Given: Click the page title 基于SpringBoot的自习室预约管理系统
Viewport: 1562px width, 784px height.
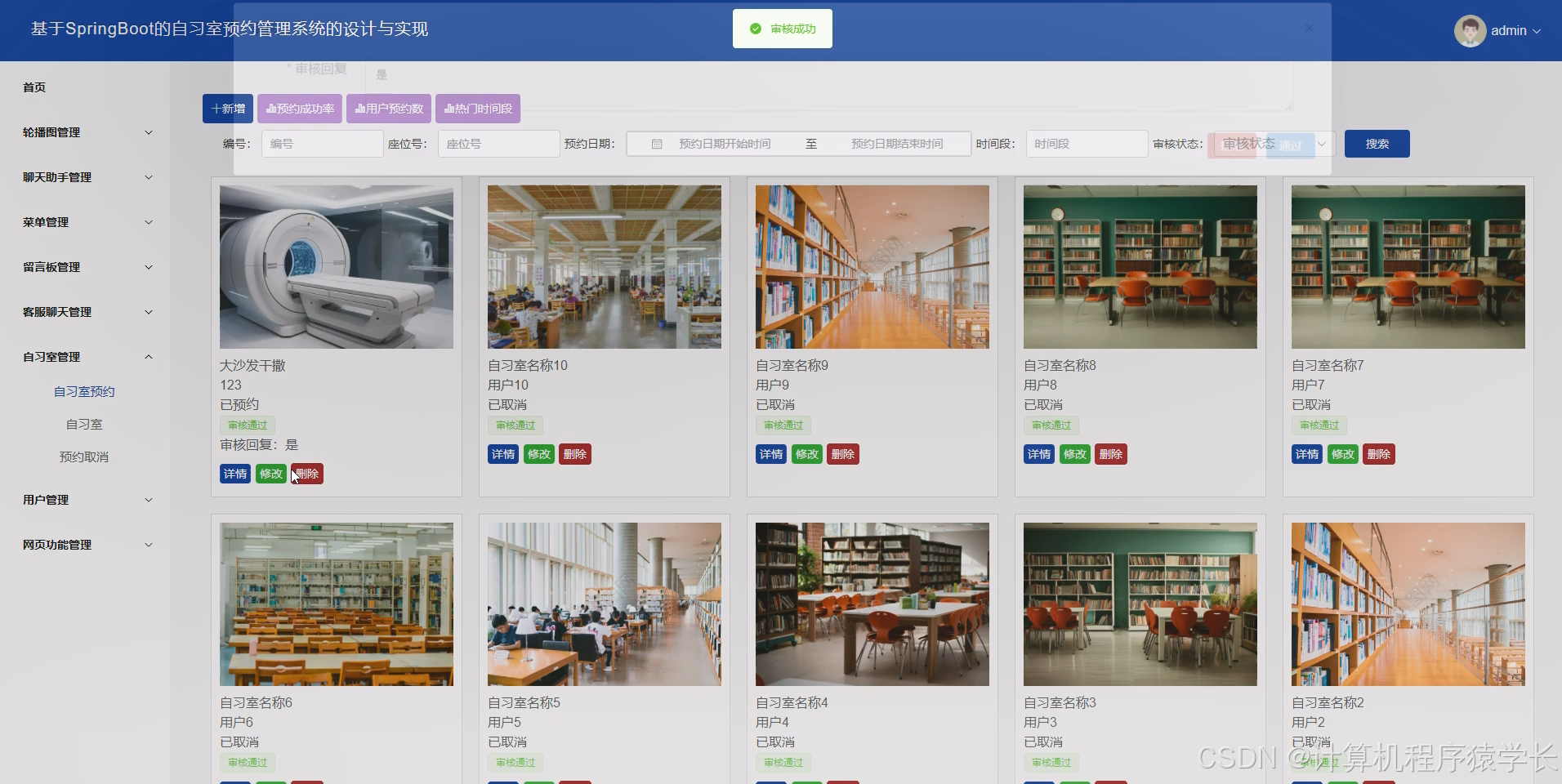Looking at the screenshot, I should click(230, 29).
